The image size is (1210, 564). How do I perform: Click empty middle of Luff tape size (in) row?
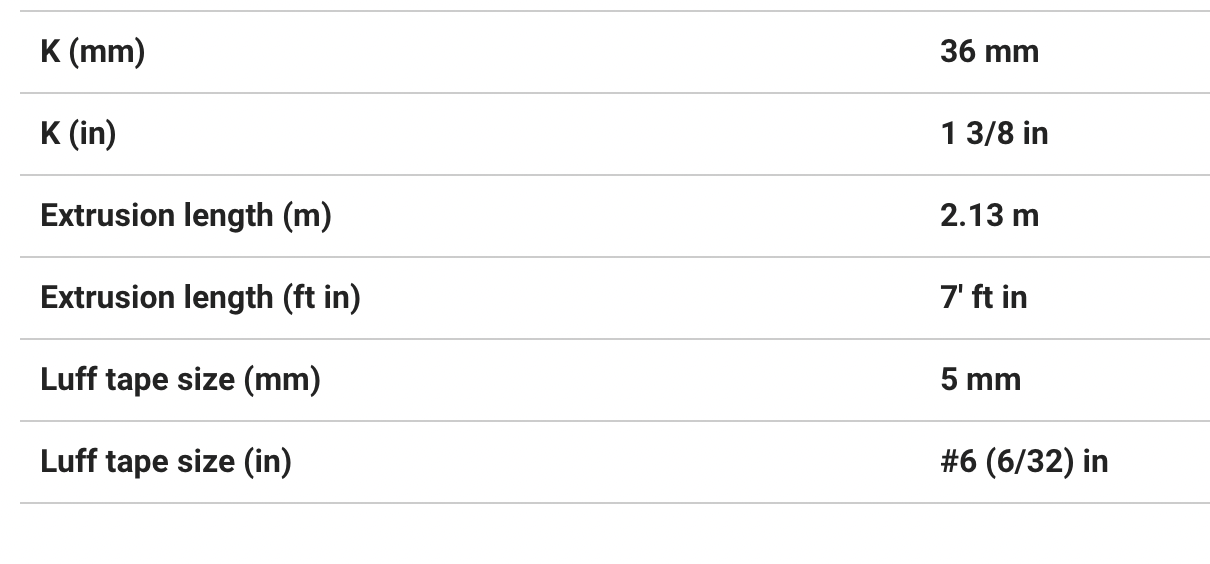tap(610, 462)
